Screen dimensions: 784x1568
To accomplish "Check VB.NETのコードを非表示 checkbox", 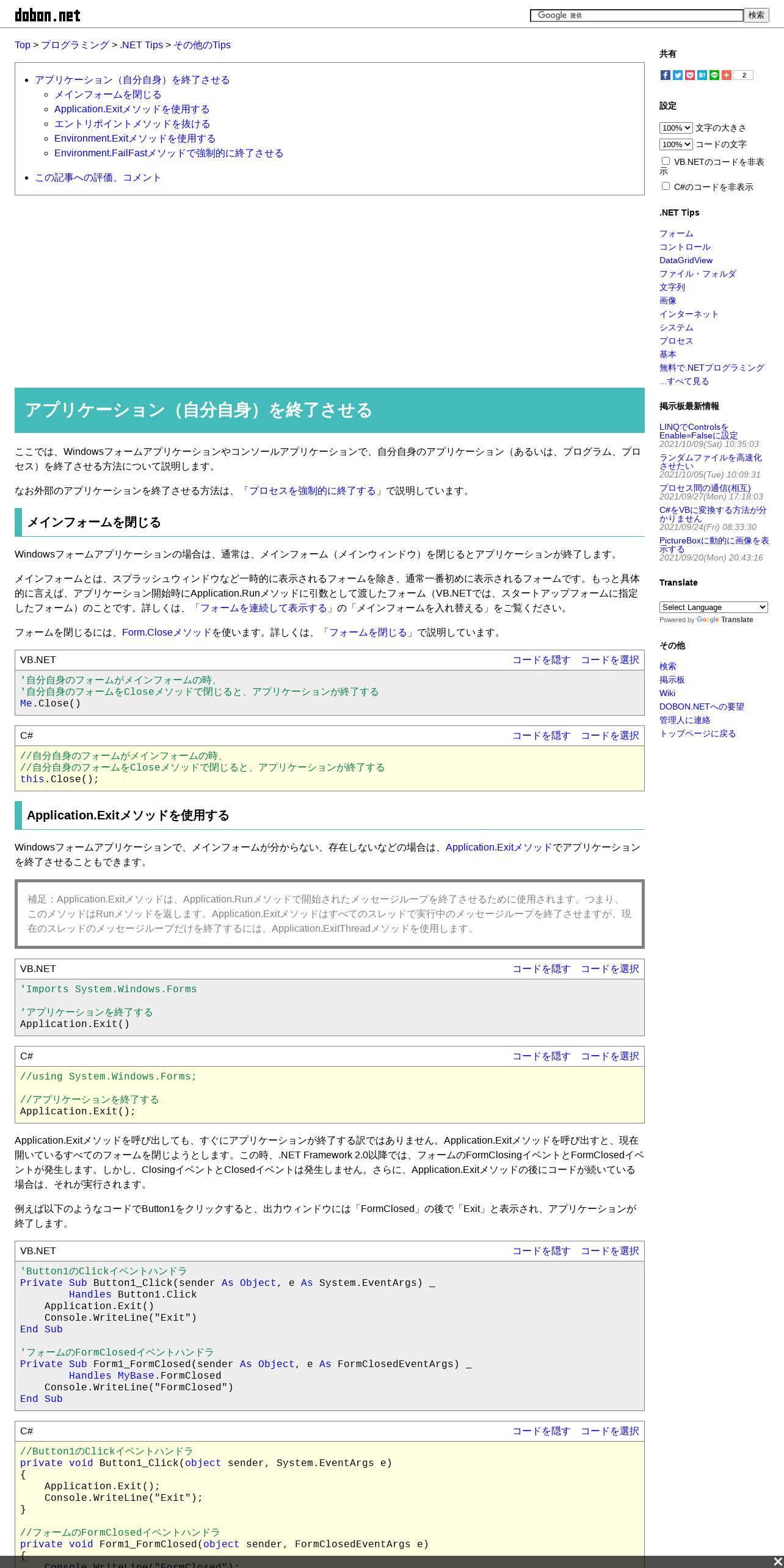I will tap(666, 161).
